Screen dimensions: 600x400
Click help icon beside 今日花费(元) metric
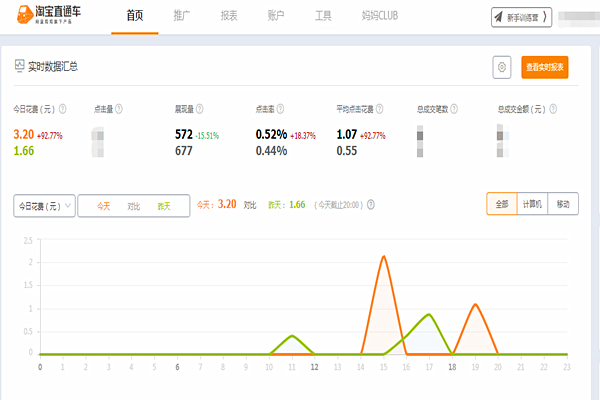click(62, 109)
